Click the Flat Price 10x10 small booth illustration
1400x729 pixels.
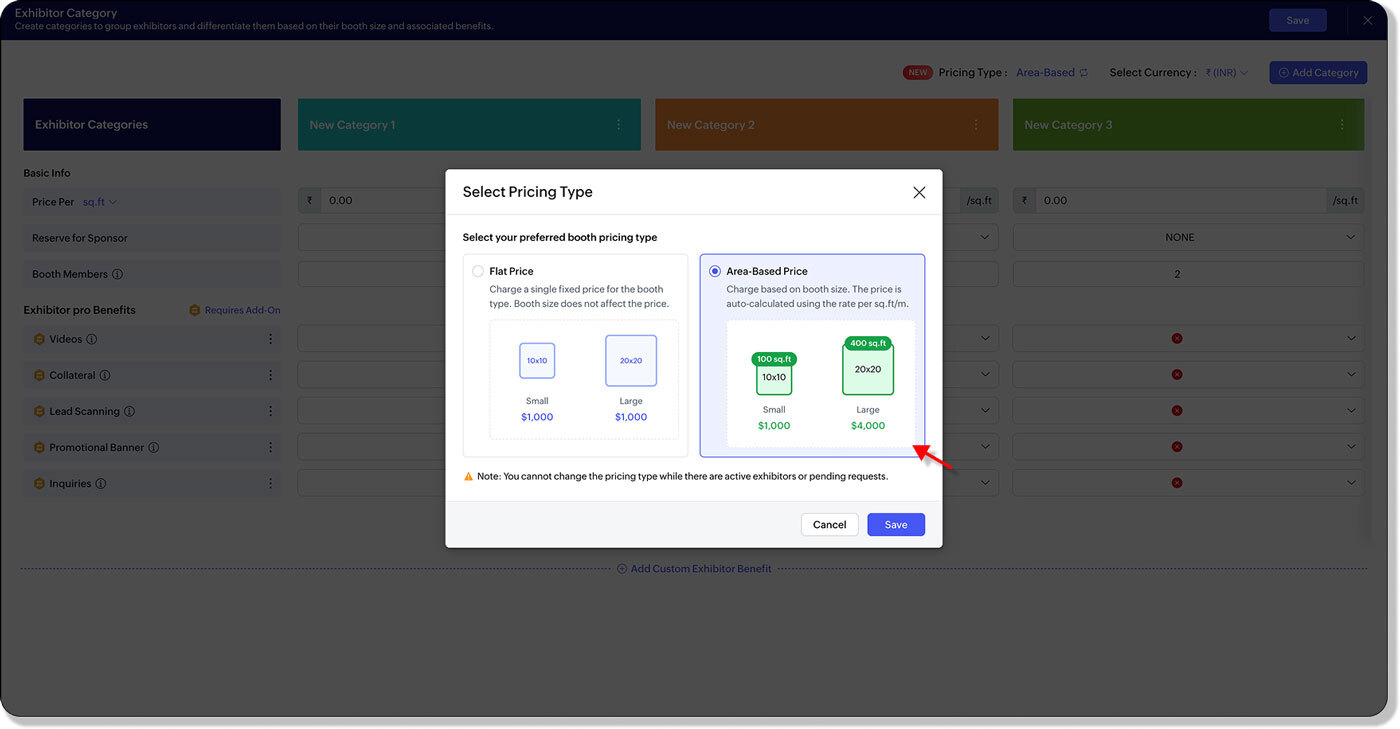[537, 360]
